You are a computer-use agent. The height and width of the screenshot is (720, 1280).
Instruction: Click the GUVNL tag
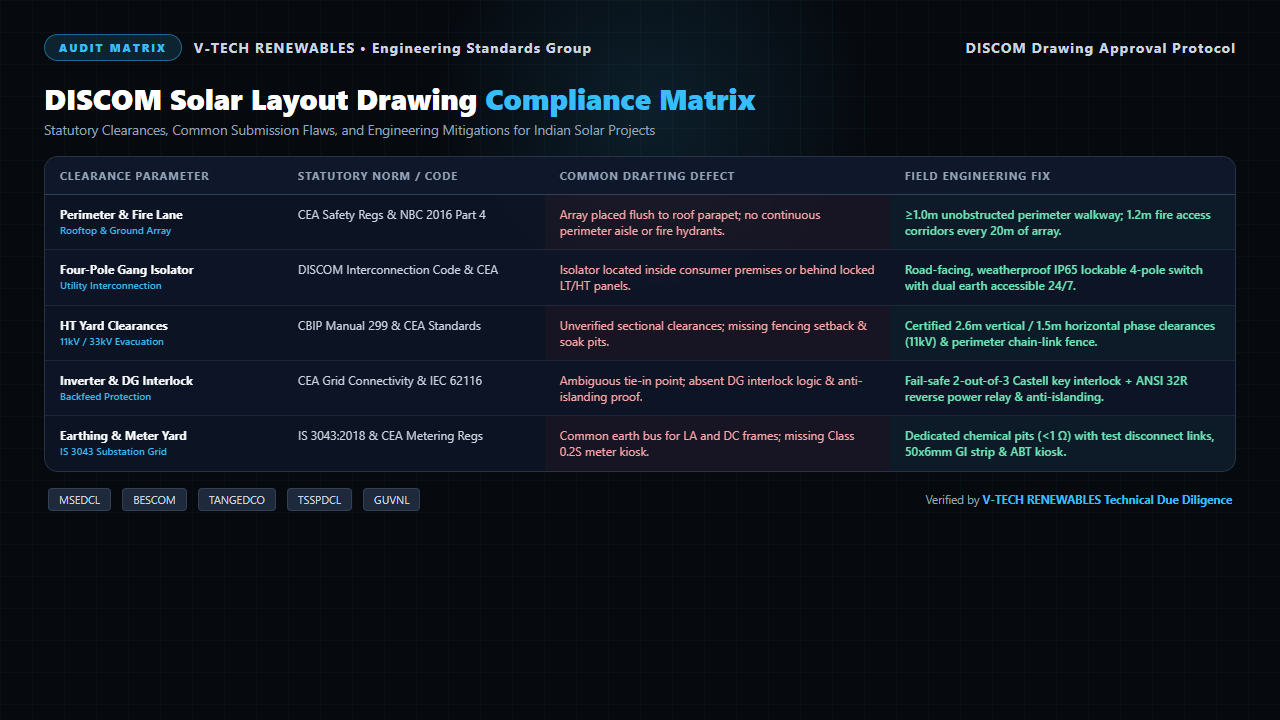point(391,500)
